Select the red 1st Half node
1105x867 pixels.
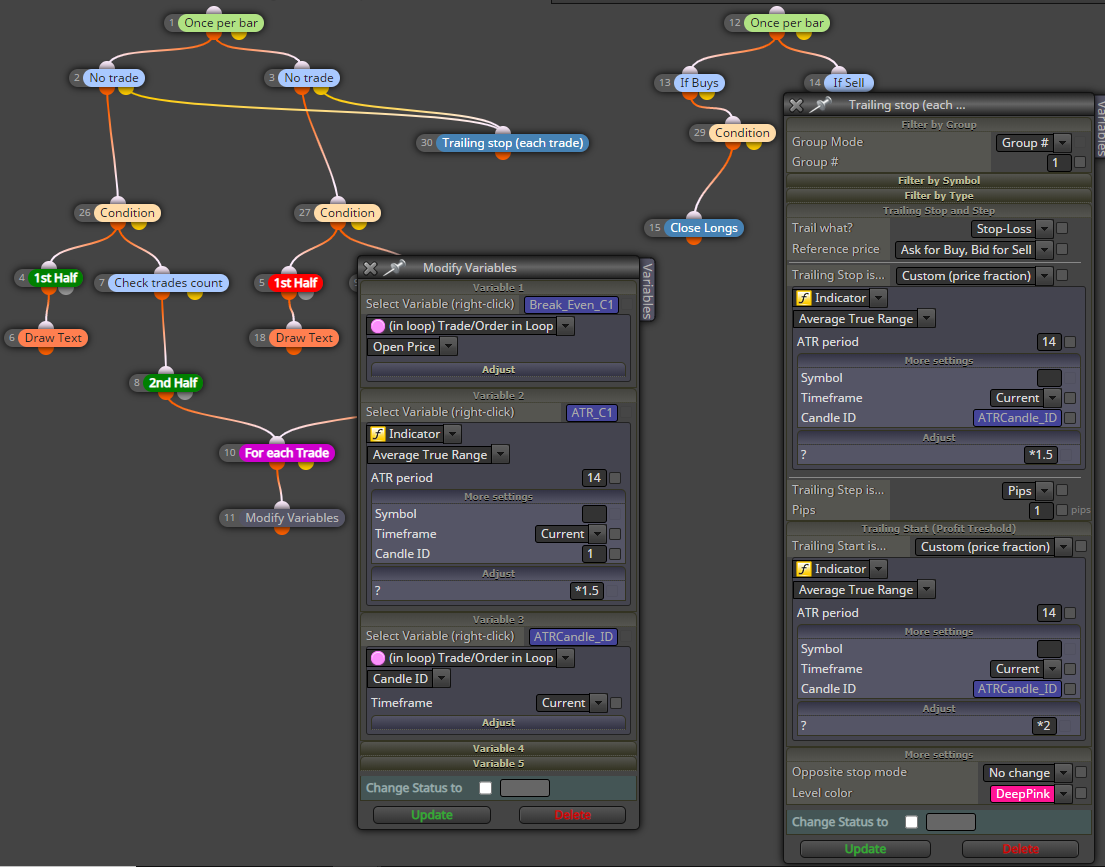pyautogui.click(x=295, y=283)
